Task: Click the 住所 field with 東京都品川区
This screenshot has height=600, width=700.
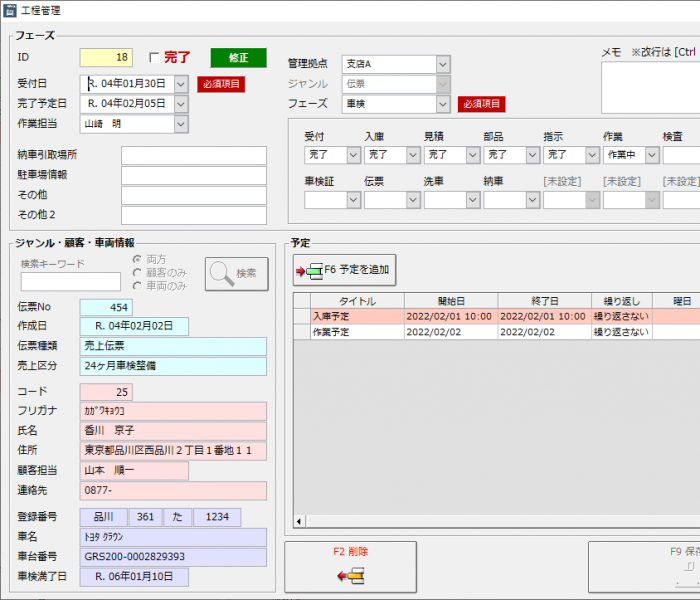Action: tap(173, 451)
